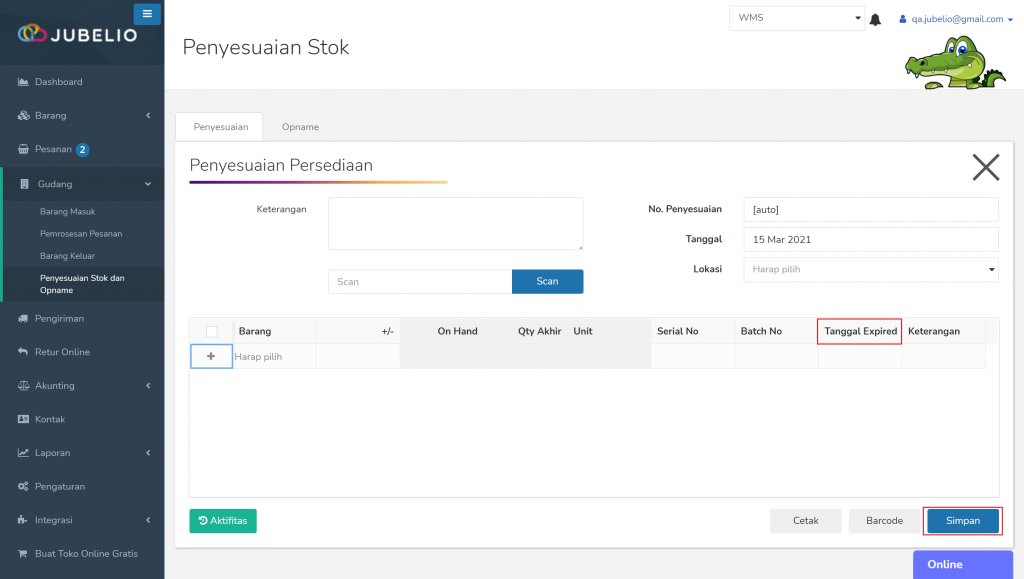Open the Pengaturan gears icon
This screenshot has width=1024, height=579.
[x=23, y=486]
